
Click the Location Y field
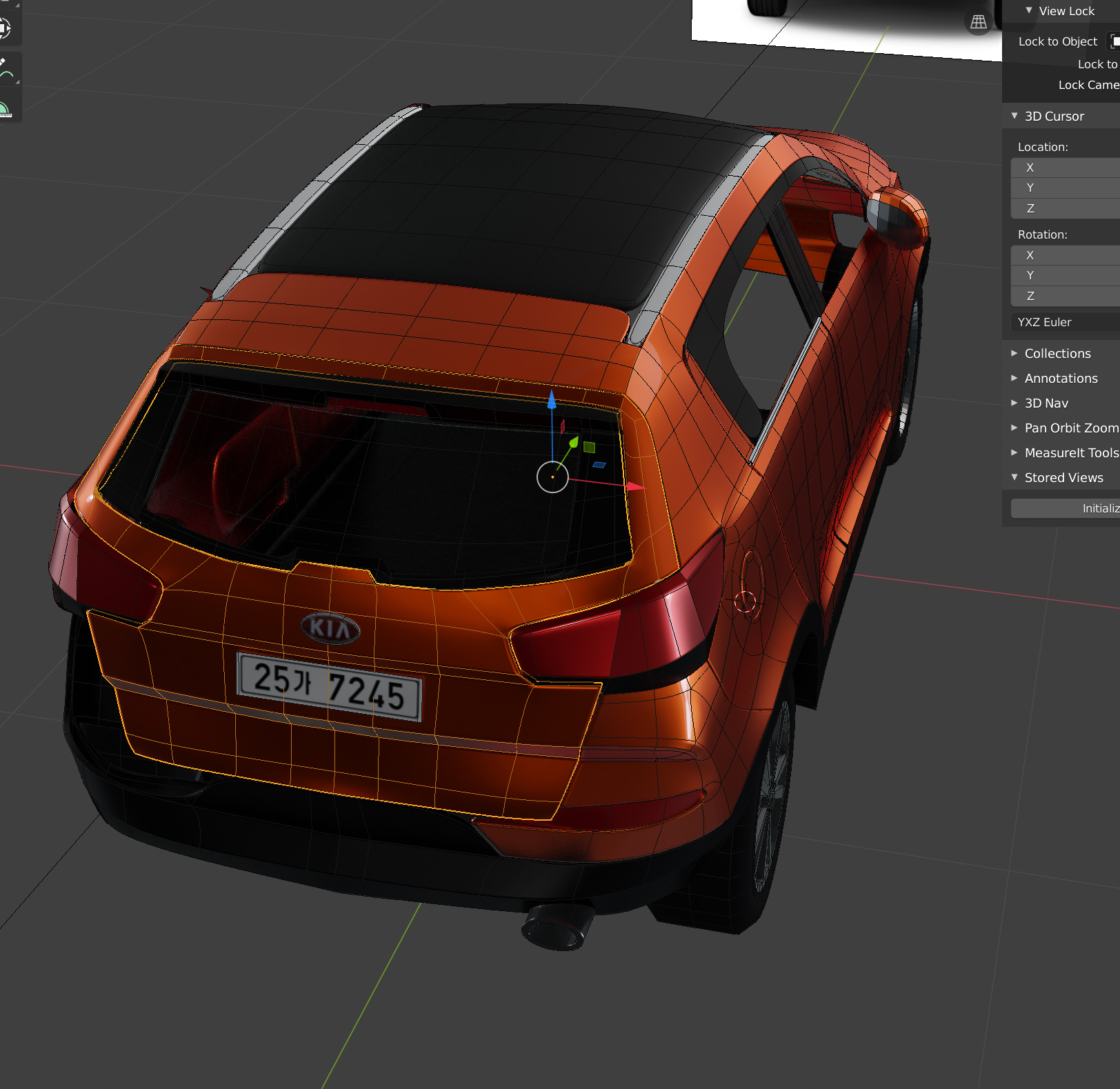tap(1066, 188)
